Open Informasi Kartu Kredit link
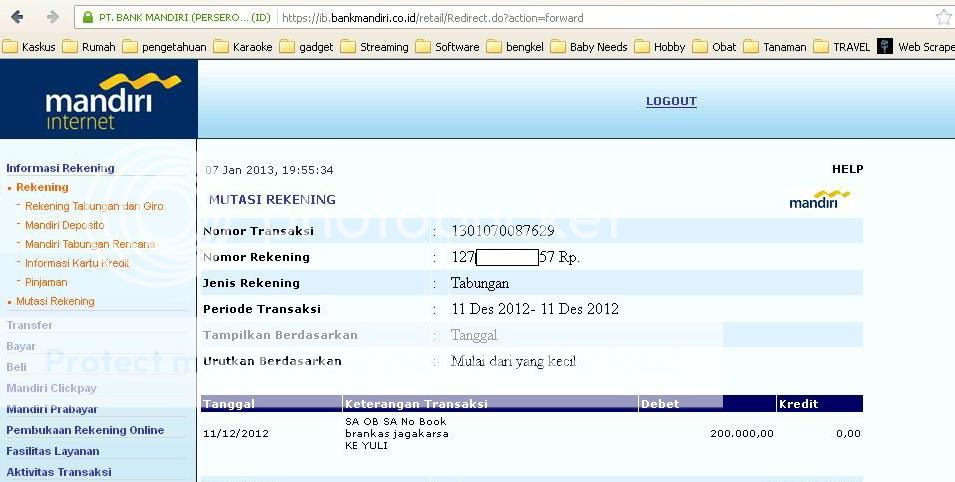The image size is (955, 482). 77,263
